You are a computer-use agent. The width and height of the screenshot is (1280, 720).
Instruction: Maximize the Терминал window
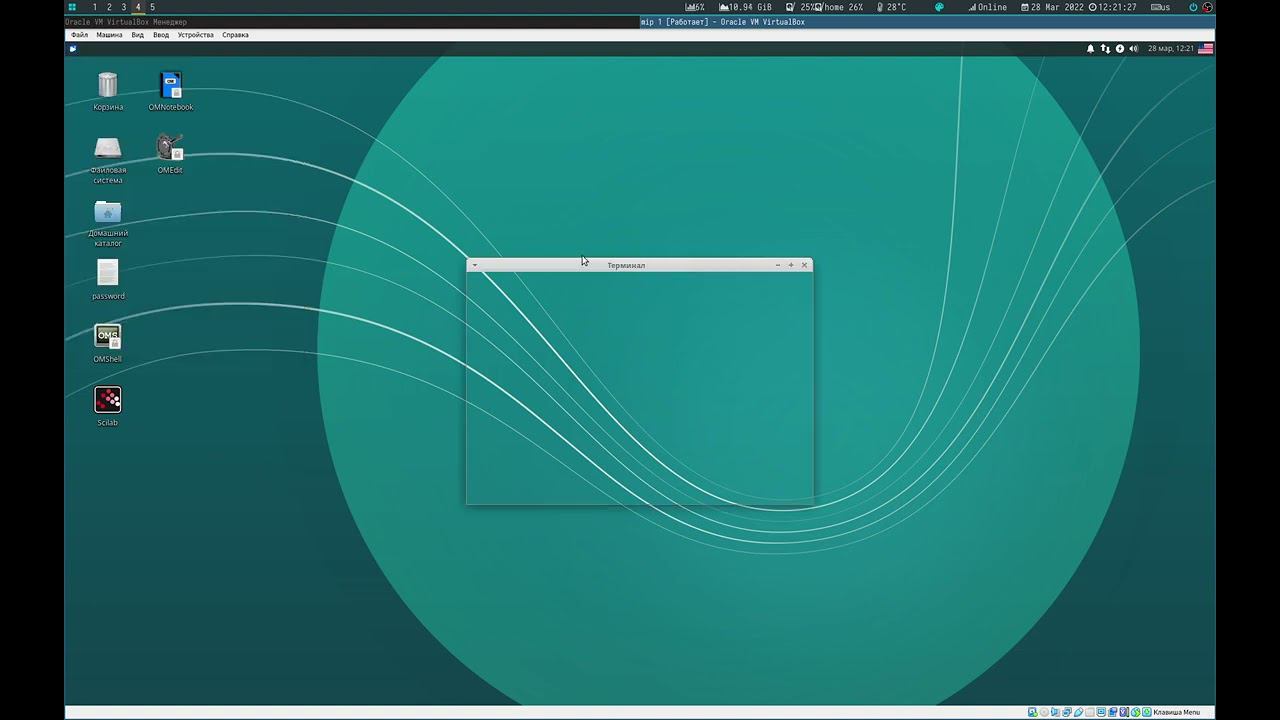(x=791, y=265)
